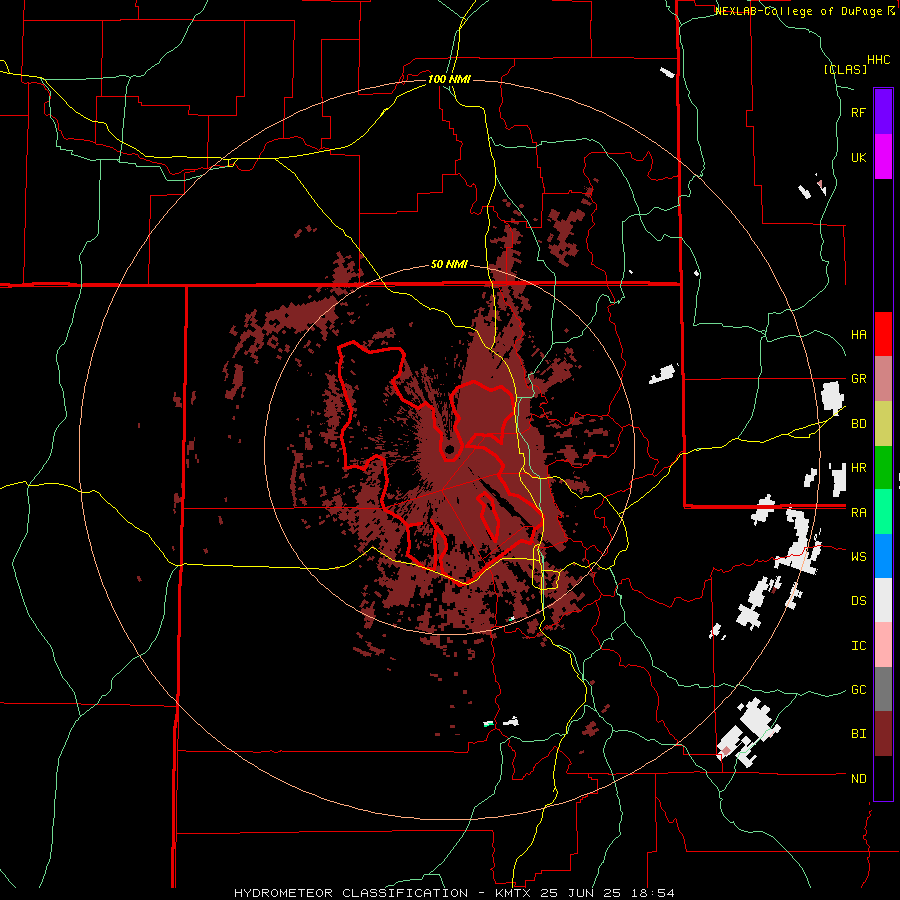Click the BD legend label

(858, 424)
